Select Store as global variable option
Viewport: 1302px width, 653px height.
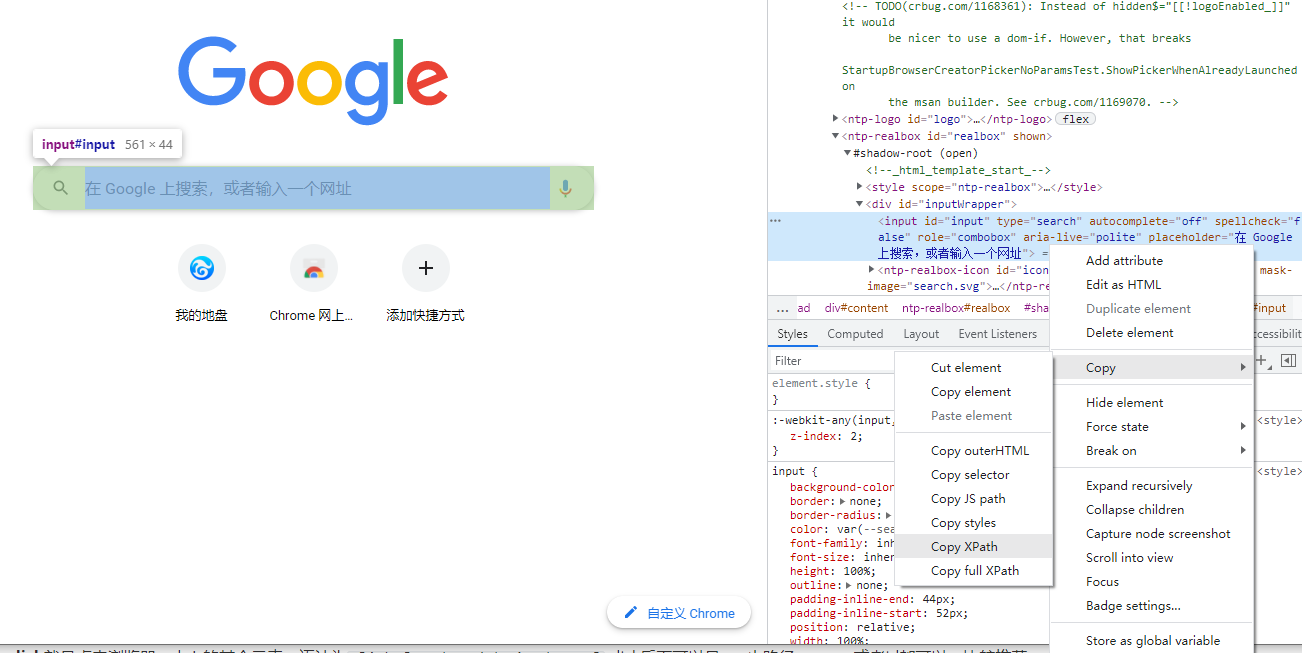click(1154, 640)
